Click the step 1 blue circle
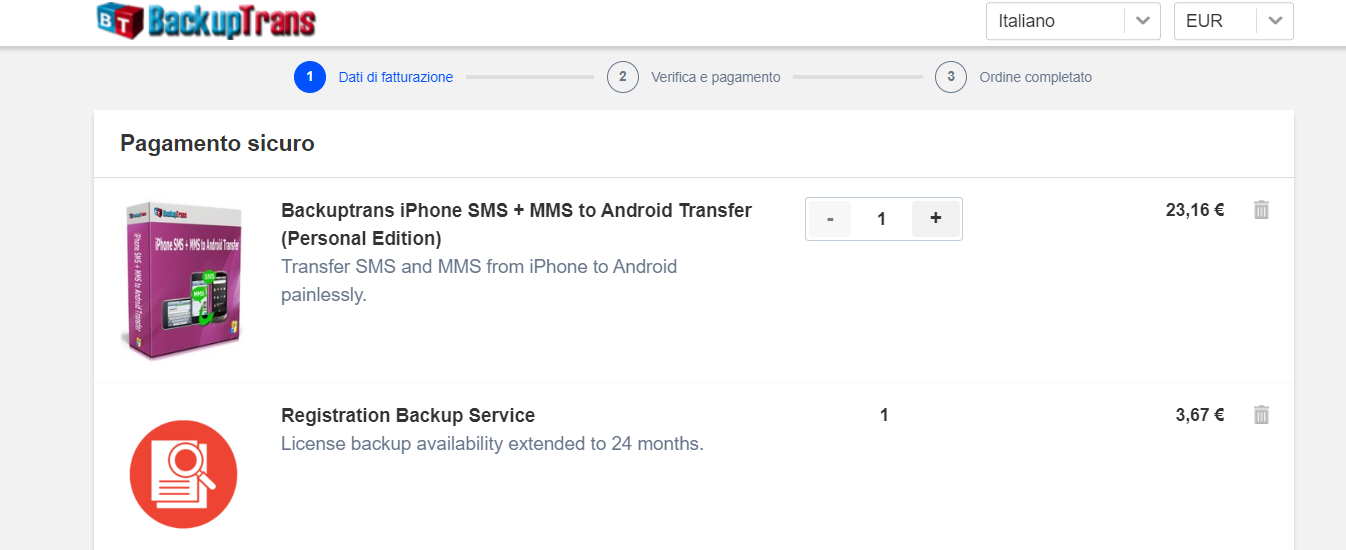 [x=310, y=77]
